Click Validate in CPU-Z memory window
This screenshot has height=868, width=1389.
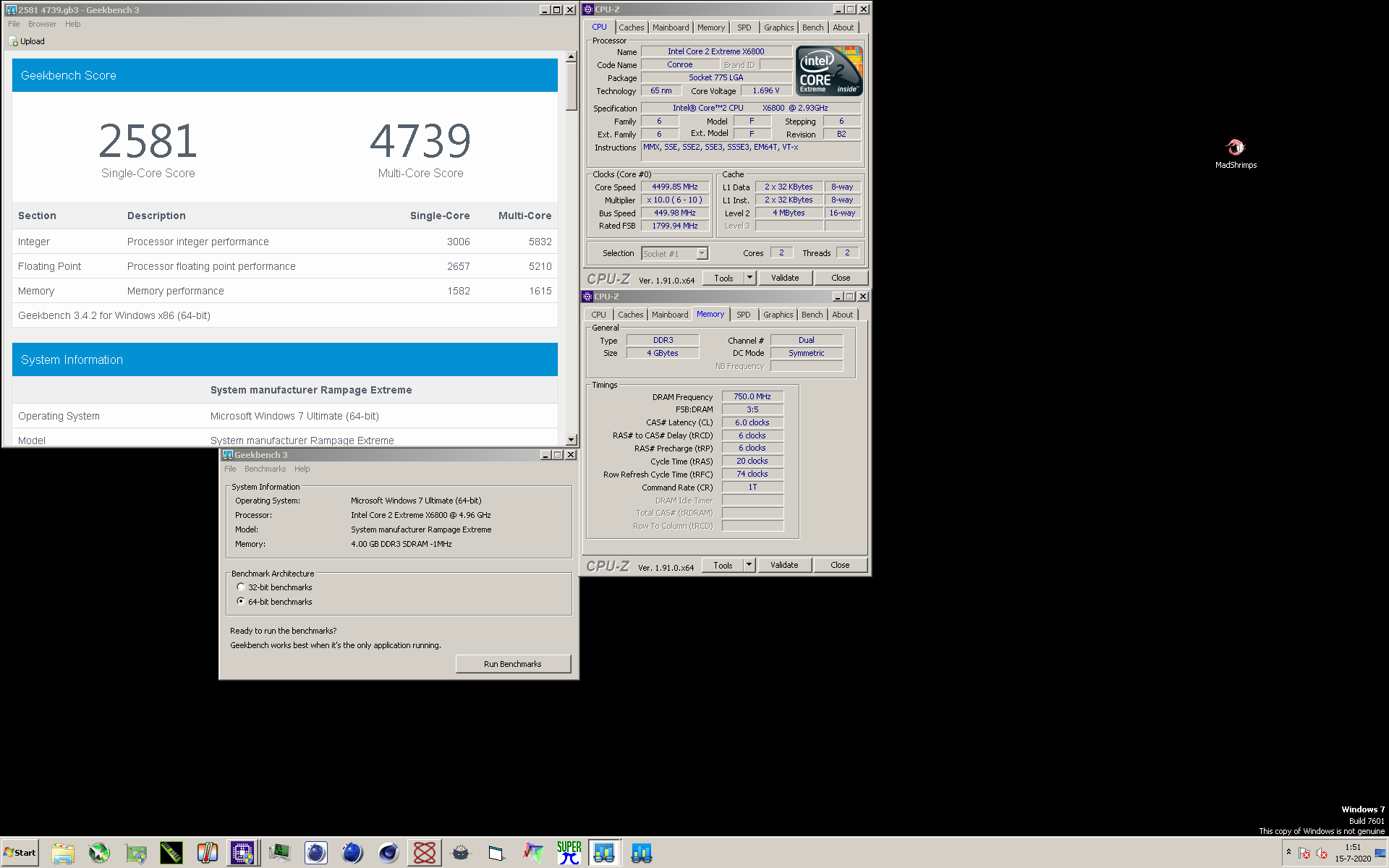tap(784, 565)
